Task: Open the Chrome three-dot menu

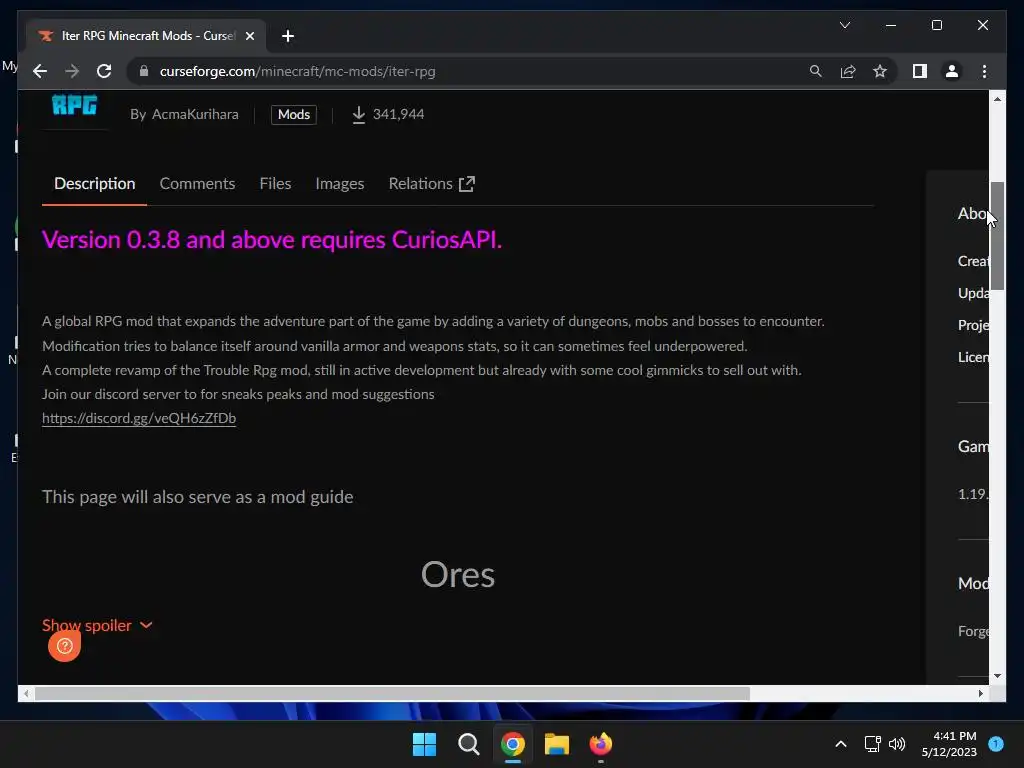Action: tap(984, 71)
